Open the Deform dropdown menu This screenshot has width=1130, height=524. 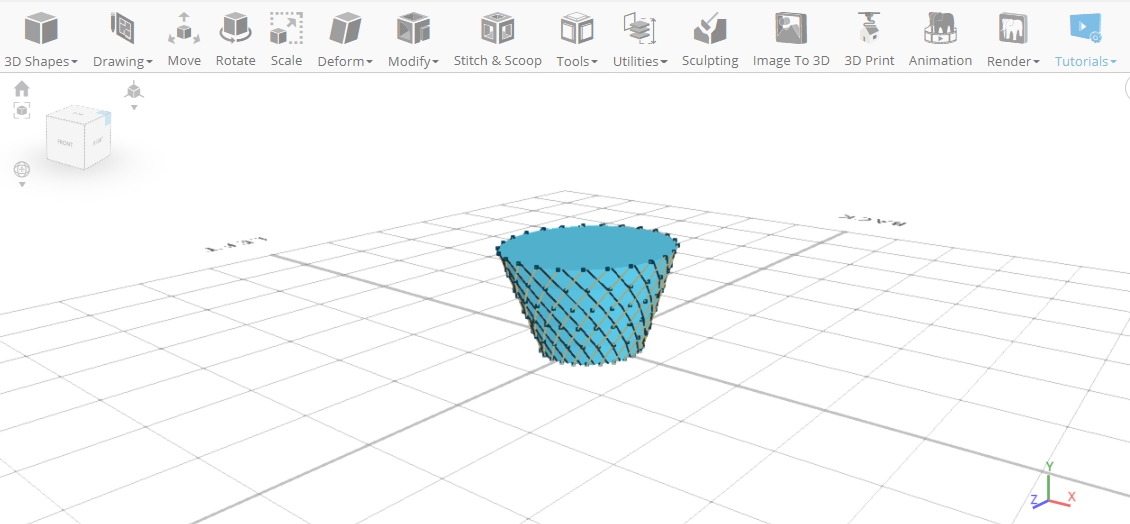[x=345, y=40]
